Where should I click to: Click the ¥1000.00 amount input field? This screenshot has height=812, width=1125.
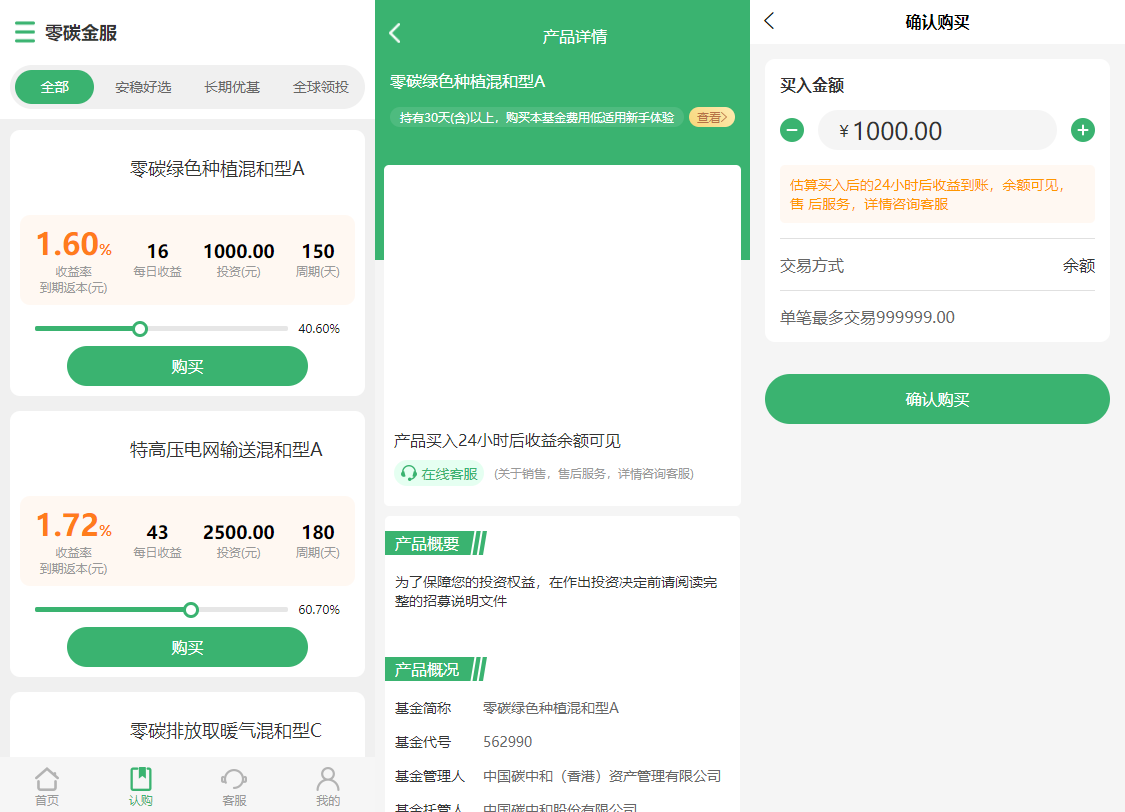937,131
